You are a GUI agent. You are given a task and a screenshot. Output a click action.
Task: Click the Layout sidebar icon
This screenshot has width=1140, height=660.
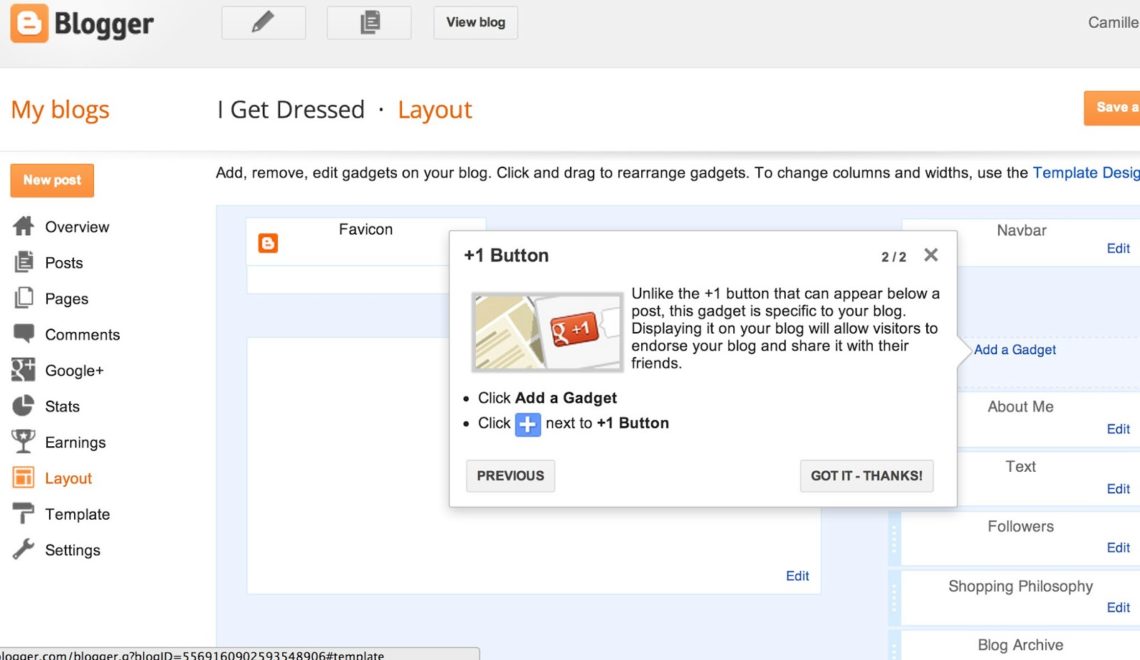pos(23,478)
